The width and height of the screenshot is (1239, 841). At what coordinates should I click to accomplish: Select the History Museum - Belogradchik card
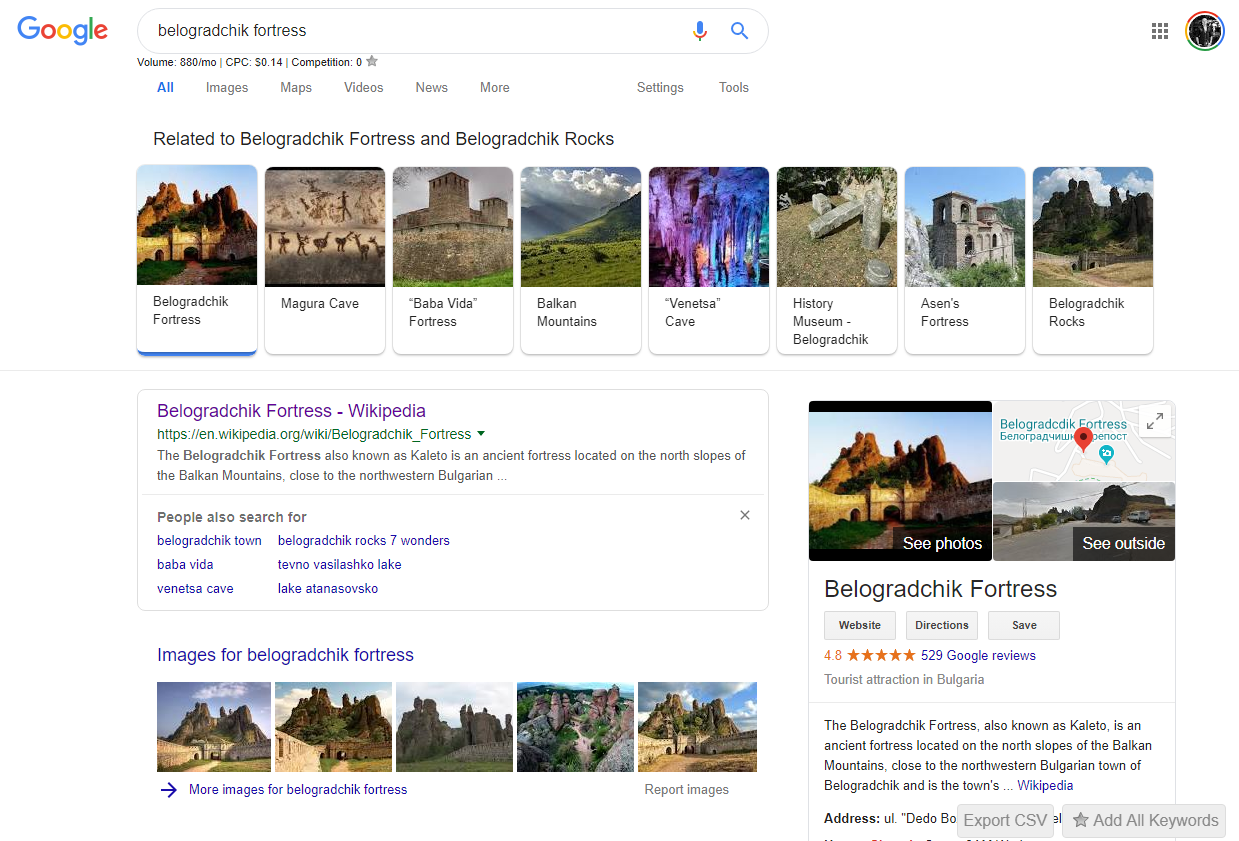point(837,260)
